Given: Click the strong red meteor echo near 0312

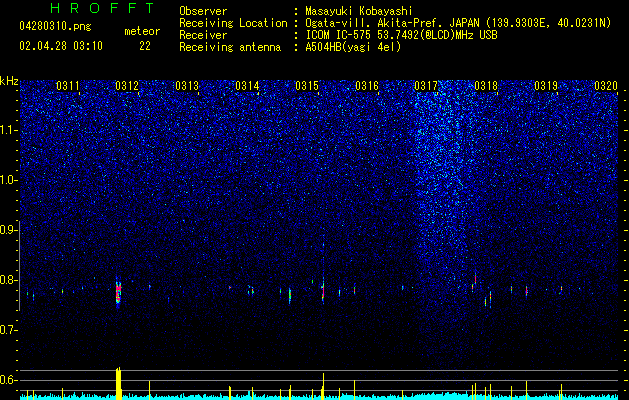Looking at the screenshot, I should pos(118,292).
